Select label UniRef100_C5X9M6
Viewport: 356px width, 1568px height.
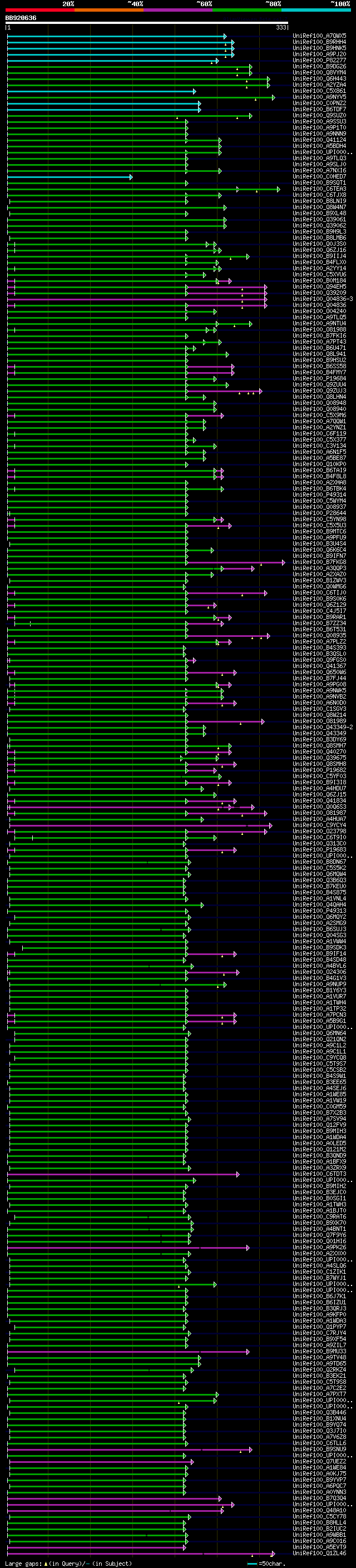[319, 415]
